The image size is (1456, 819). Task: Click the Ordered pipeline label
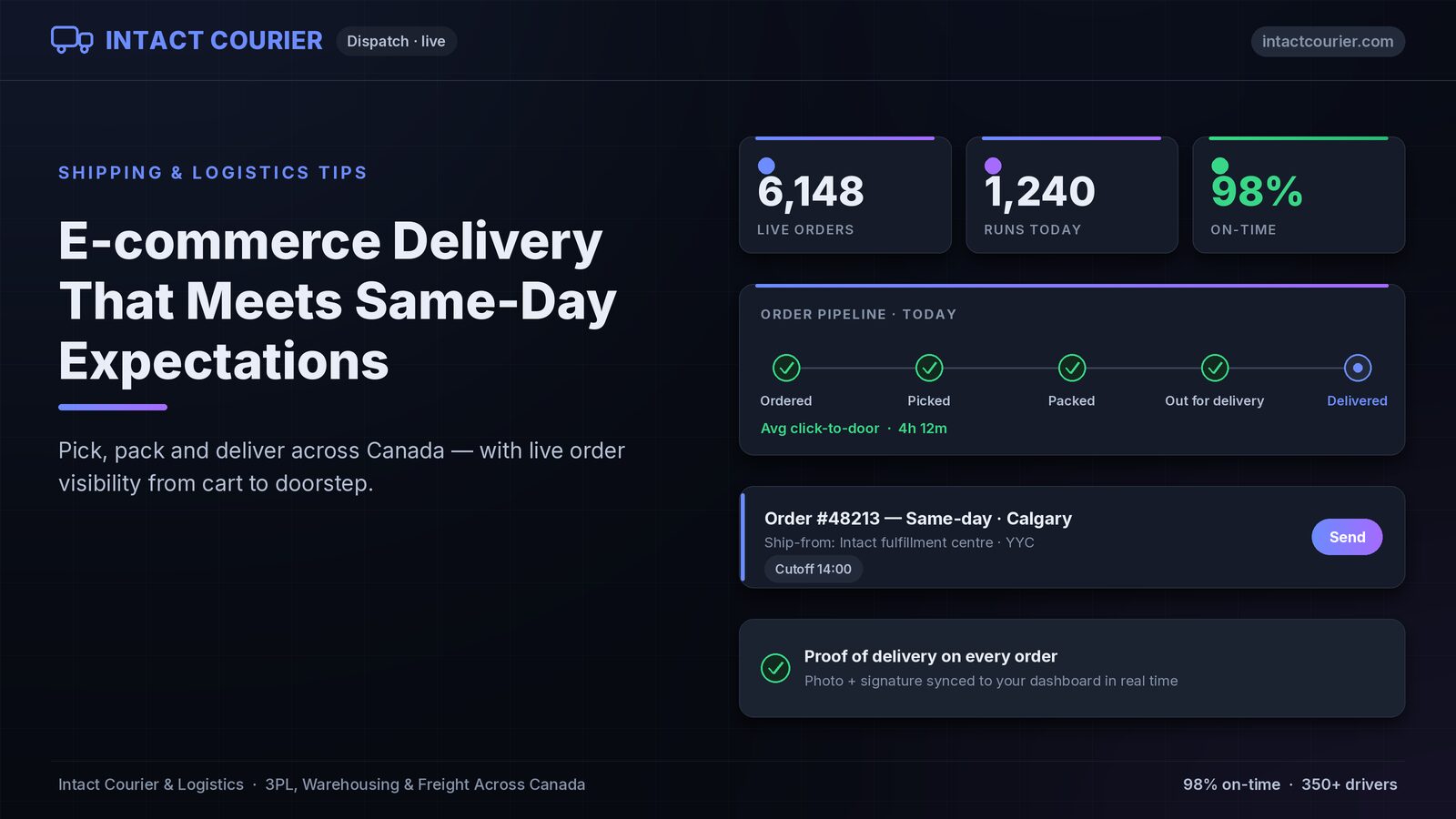[786, 400]
